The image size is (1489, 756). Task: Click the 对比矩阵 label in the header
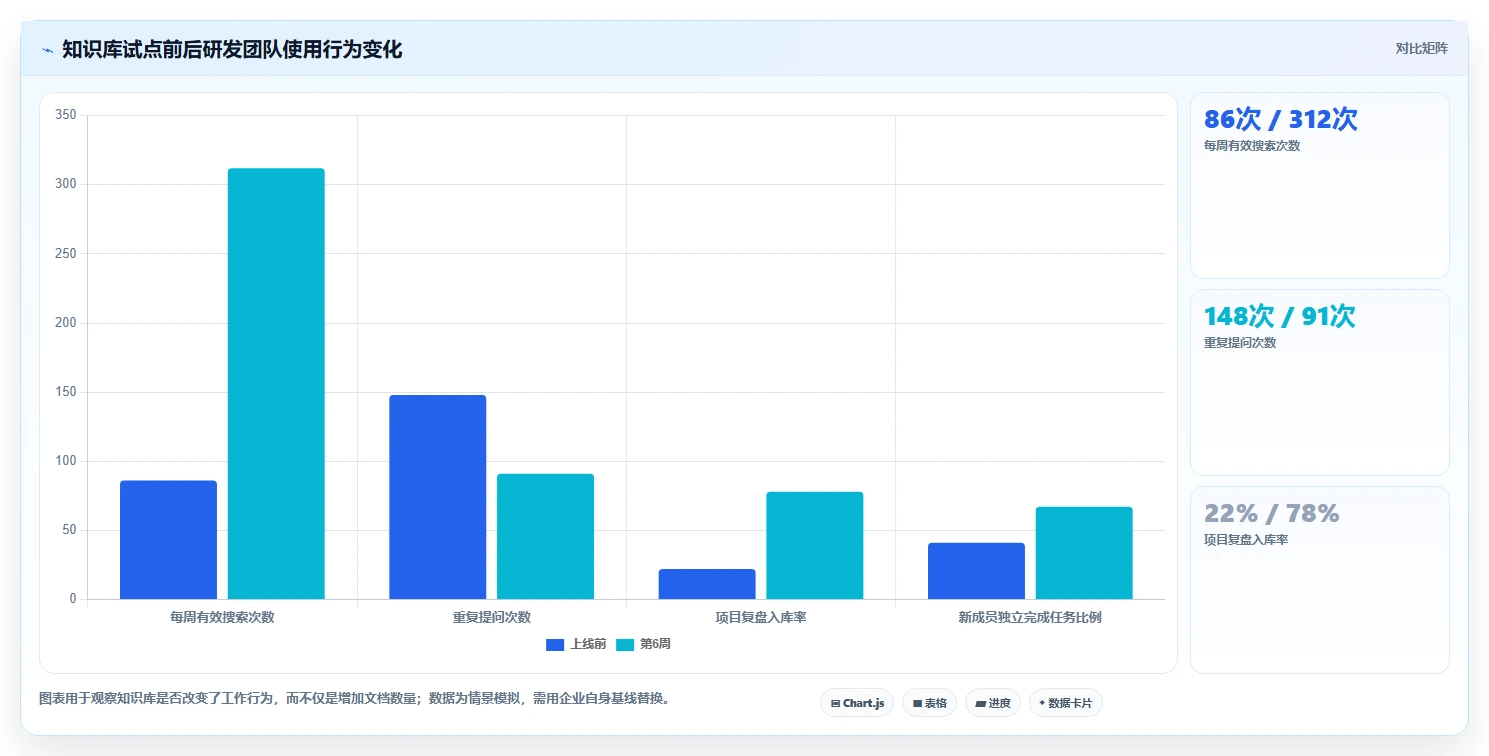point(1421,48)
